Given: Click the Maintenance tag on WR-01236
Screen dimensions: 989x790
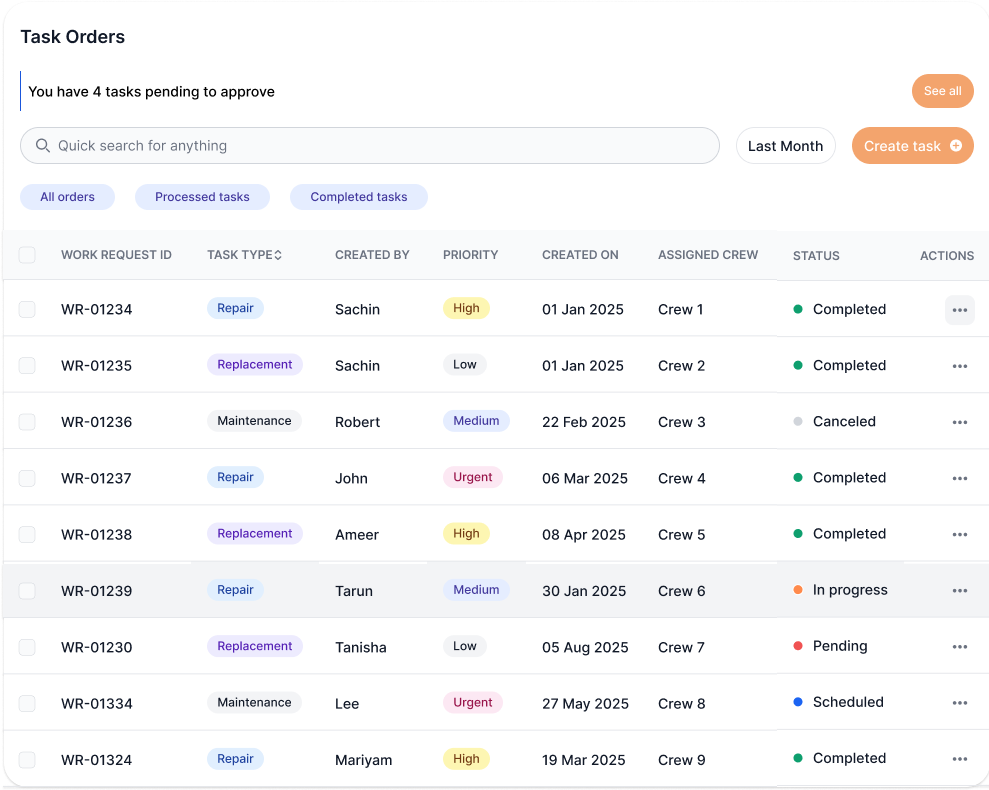Looking at the screenshot, I should tap(254, 421).
